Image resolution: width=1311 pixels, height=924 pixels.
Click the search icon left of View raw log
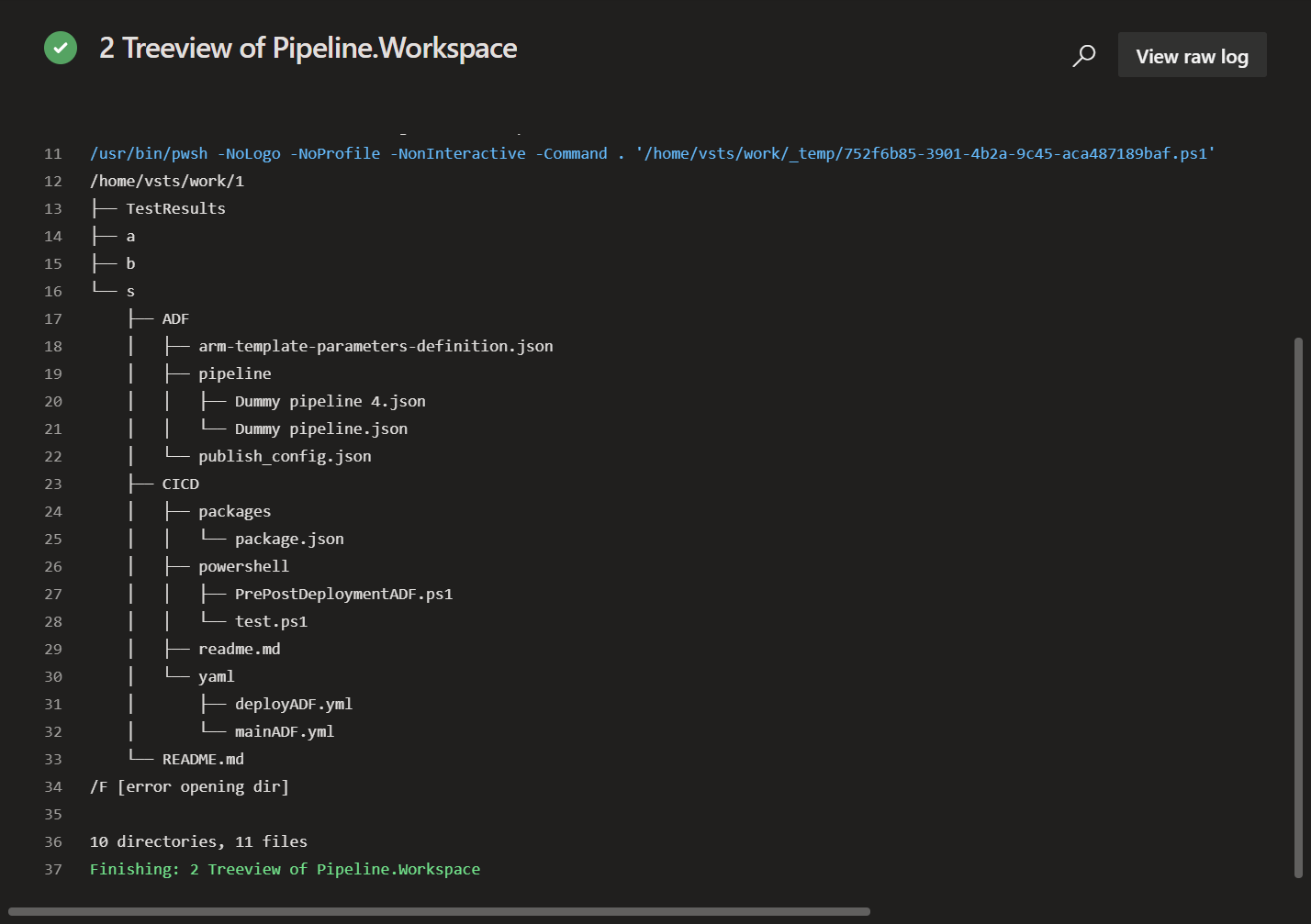[x=1084, y=56]
